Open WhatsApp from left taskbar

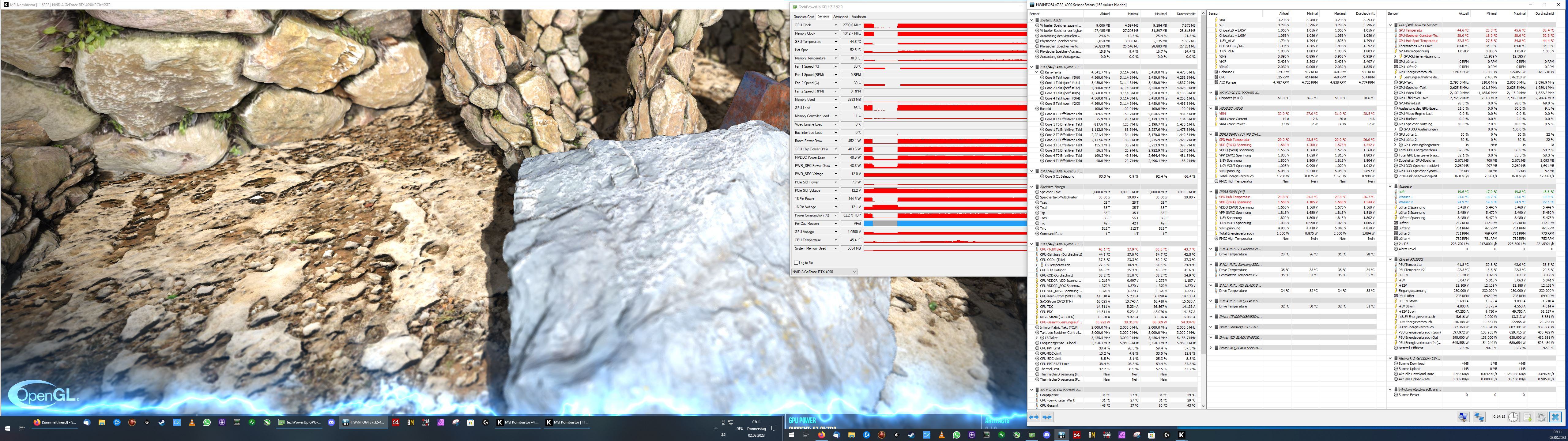point(207,422)
